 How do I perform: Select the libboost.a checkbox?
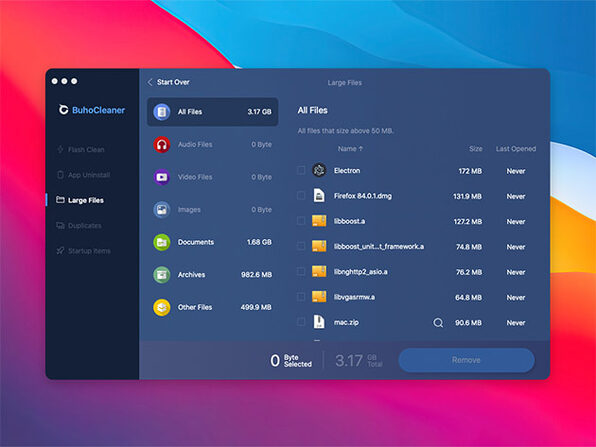pyautogui.click(x=301, y=221)
